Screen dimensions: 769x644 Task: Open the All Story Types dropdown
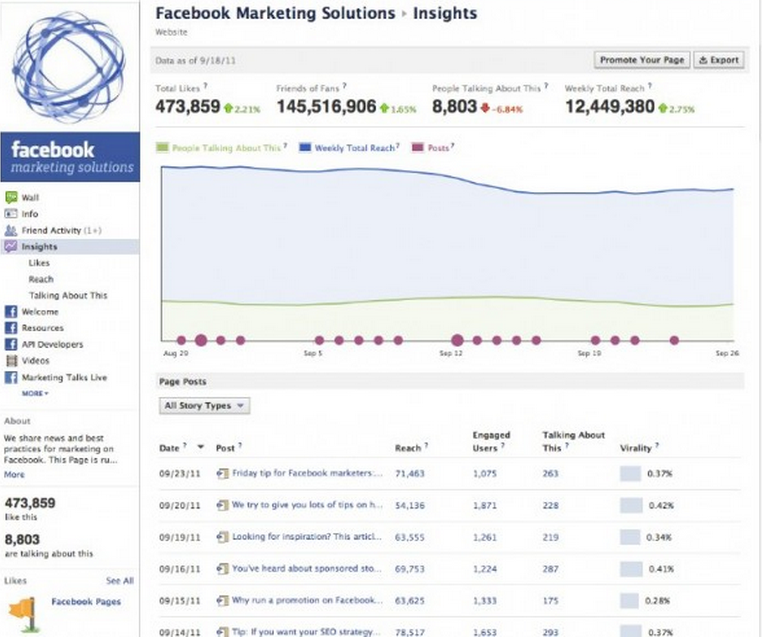point(206,409)
